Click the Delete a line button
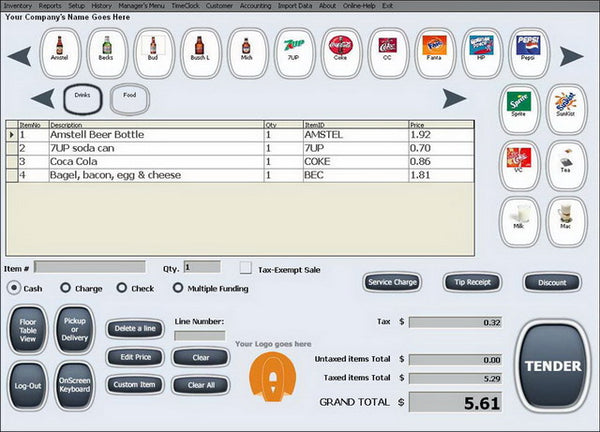The height and width of the screenshot is (432, 600). 135,329
